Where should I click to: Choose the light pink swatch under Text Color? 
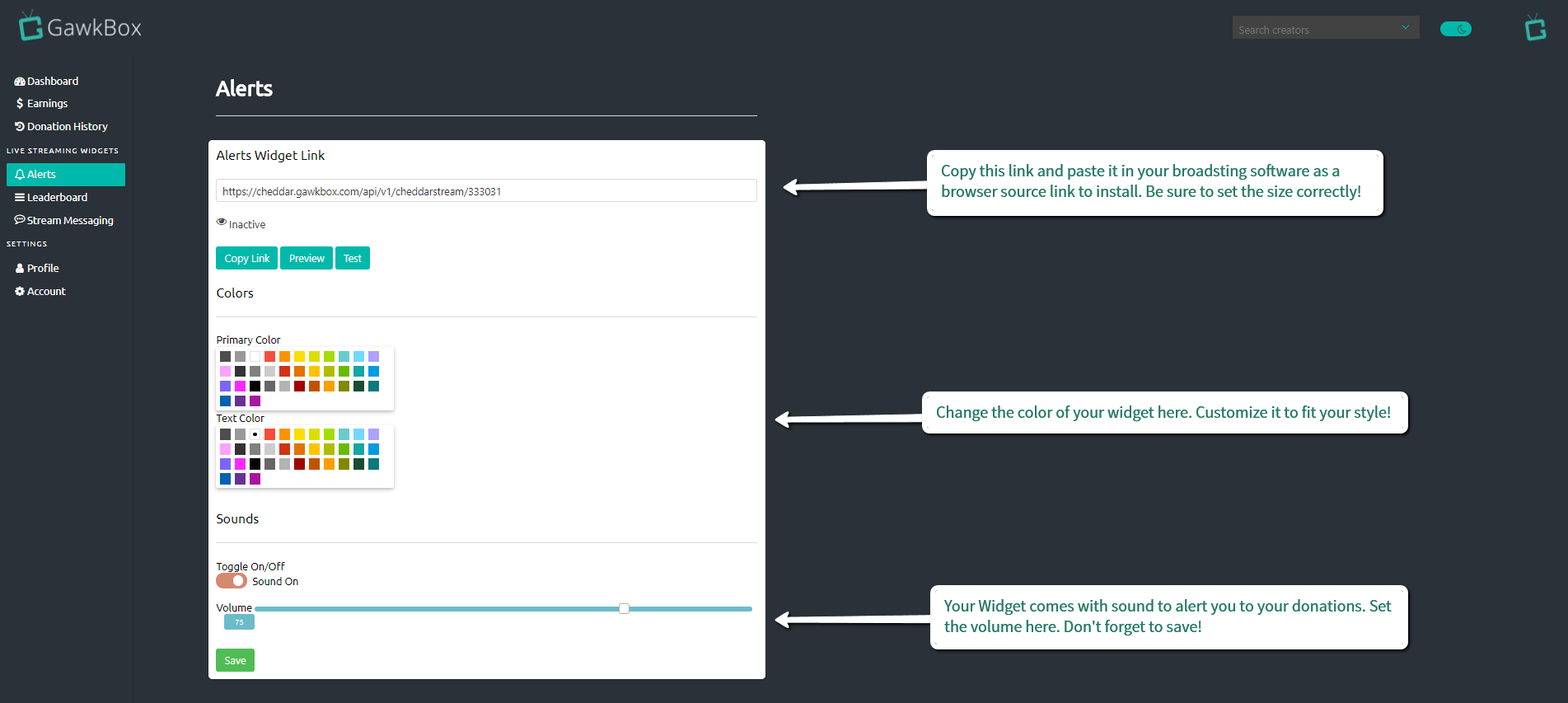click(x=226, y=449)
